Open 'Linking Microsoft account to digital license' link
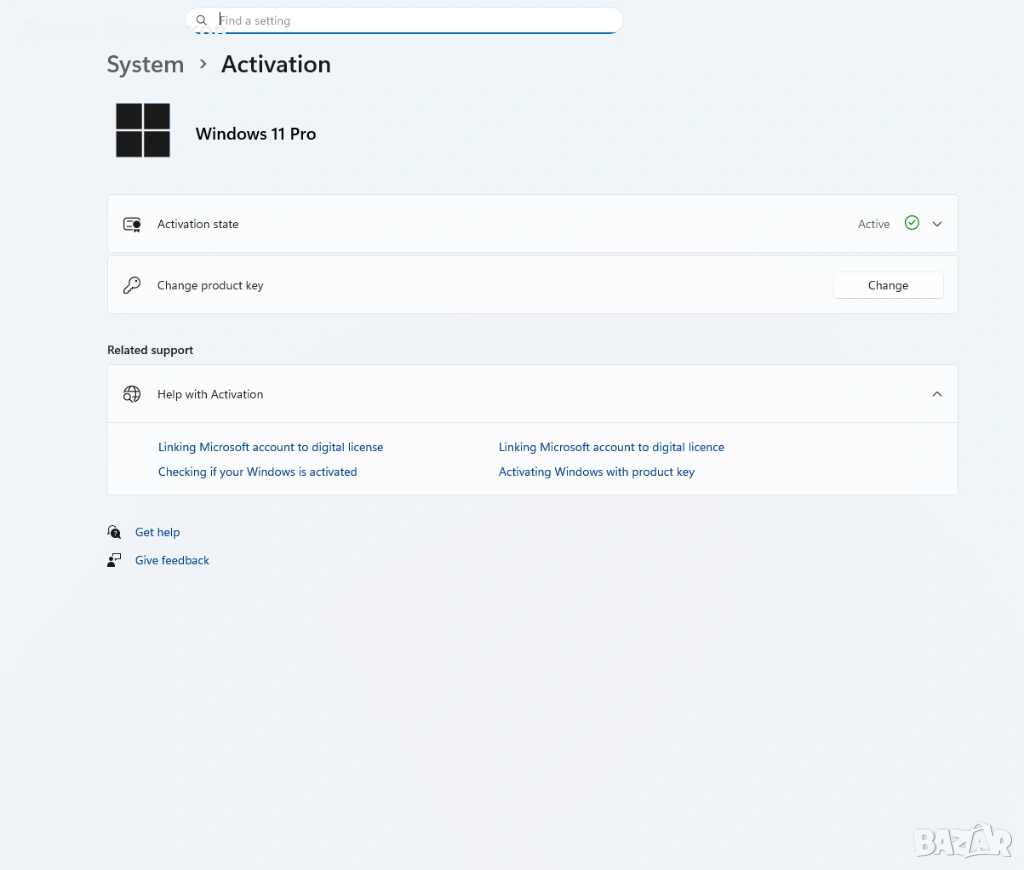1024x870 pixels. click(x=270, y=447)
